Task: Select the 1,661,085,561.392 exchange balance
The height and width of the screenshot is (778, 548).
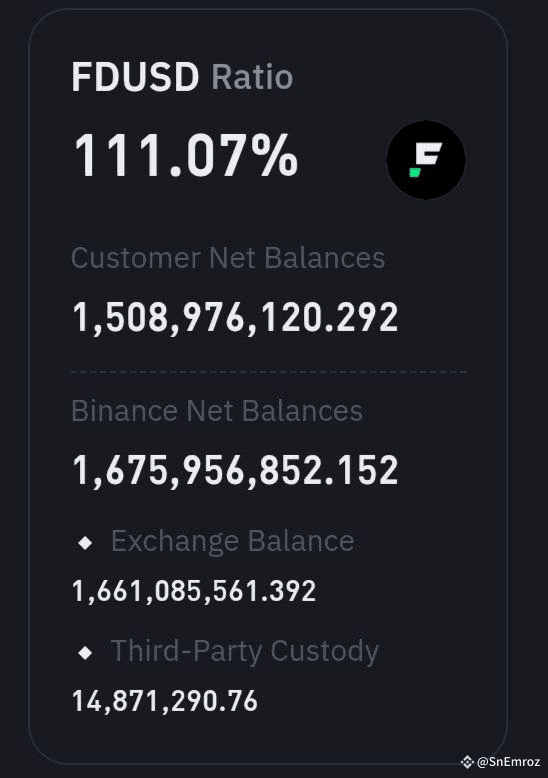Action: coord(194,591)
